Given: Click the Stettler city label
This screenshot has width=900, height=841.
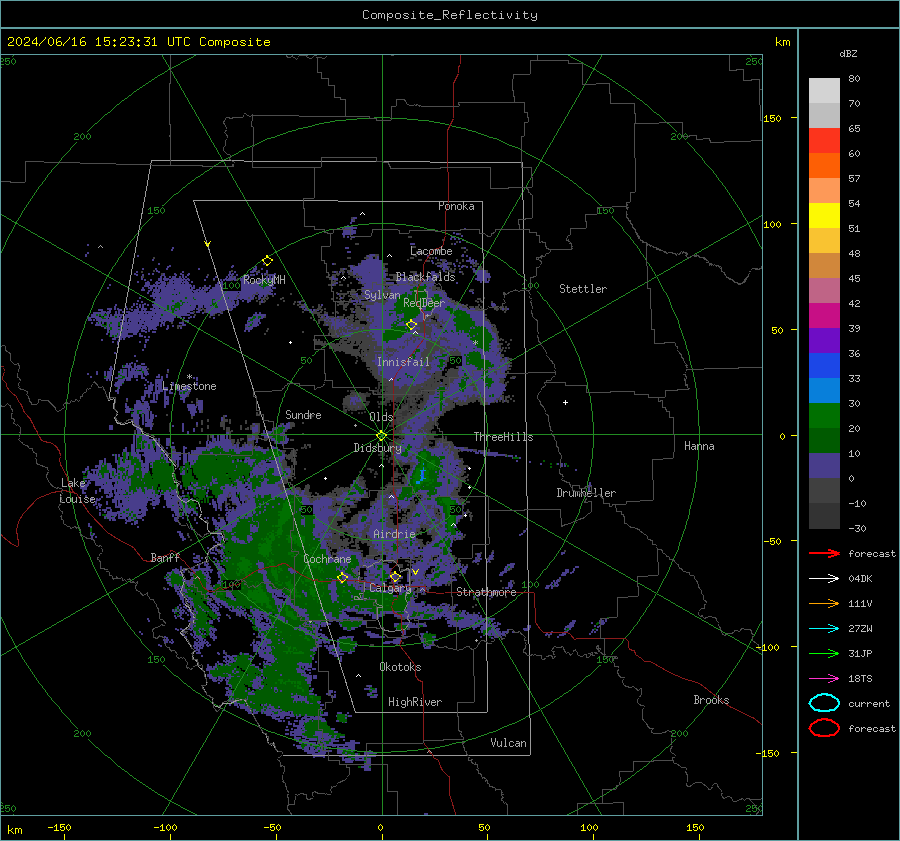Looking at the screenshot, I should pyautogui.click(x=583, y=289).
